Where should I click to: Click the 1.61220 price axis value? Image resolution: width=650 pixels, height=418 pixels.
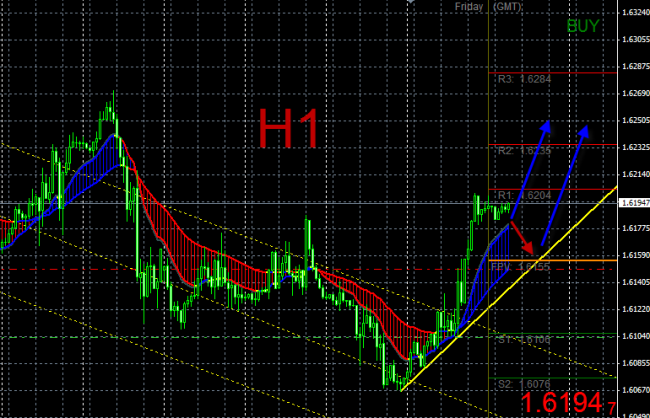(x=635, y=309)
